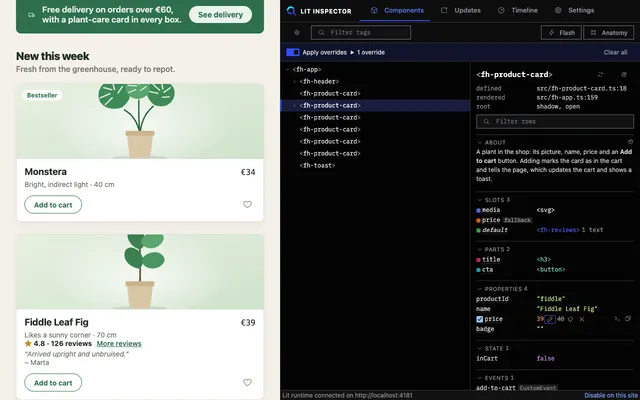640x400 pixels.
Task: Click the pin icon in the price row
Action: pyautogui.click(x=571, y=319)
